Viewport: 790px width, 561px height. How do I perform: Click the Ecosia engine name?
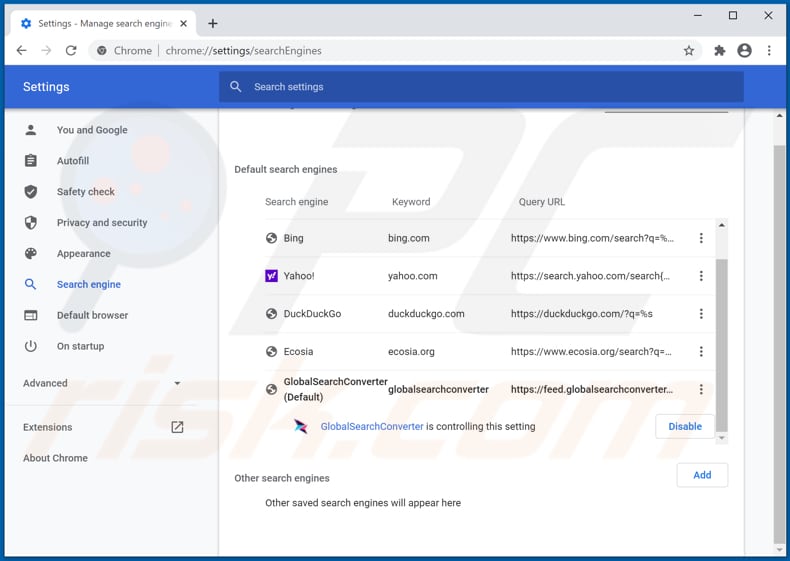pyautogui.click(x=298, y=351)
